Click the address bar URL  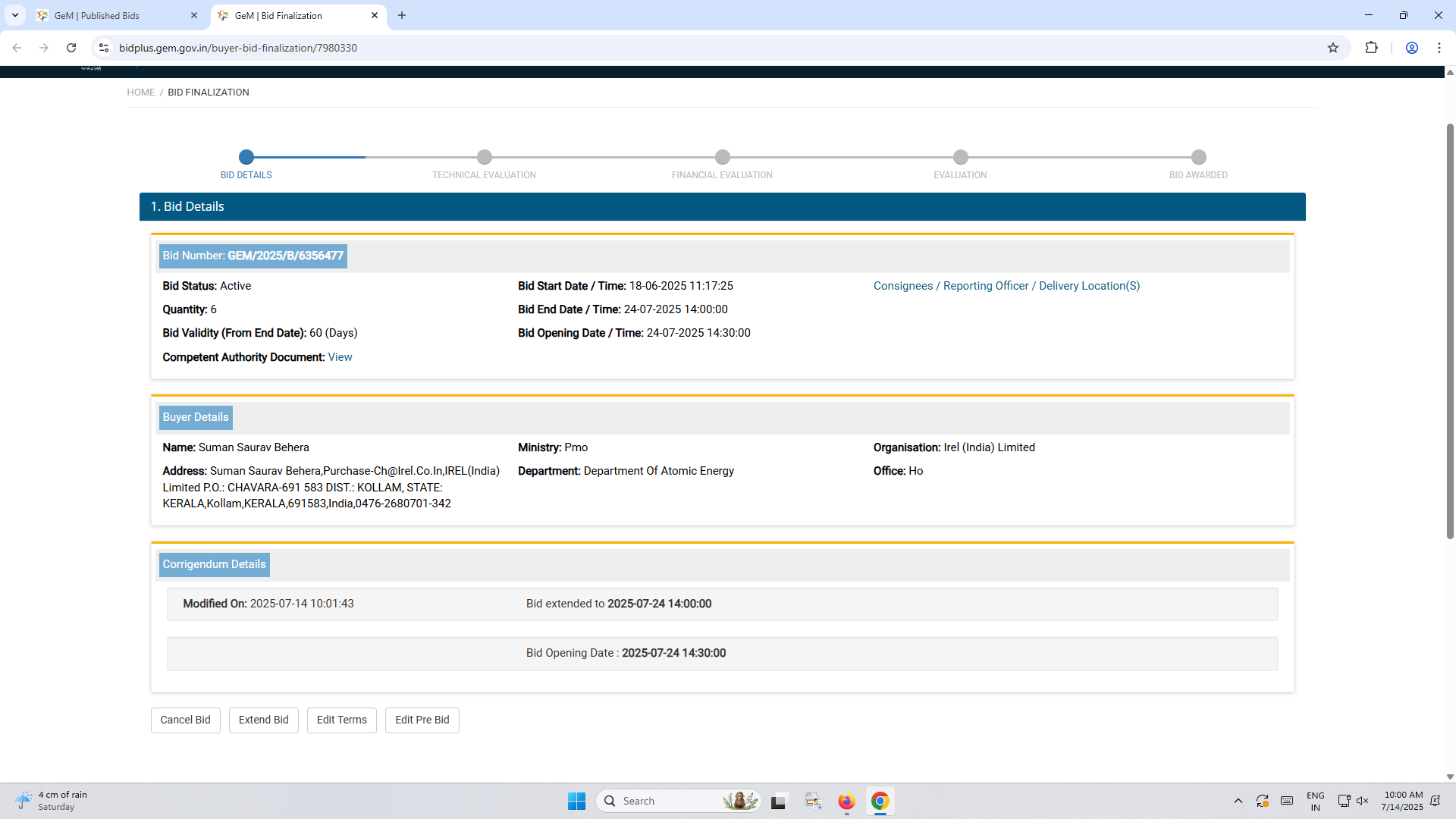238,48
